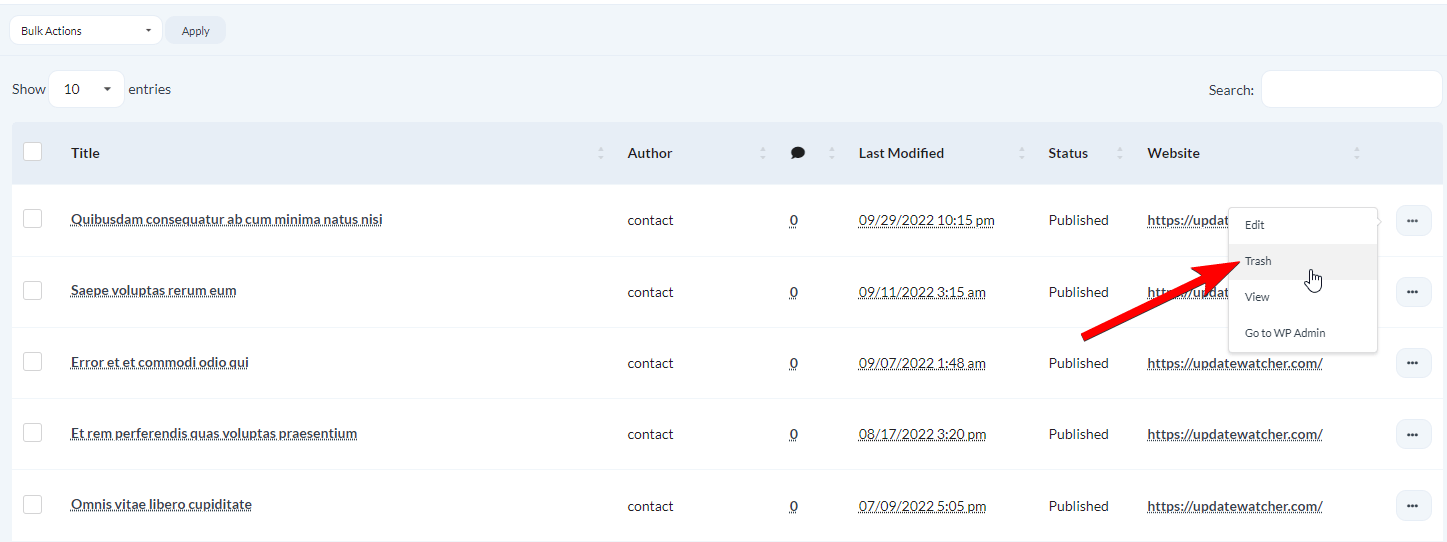Open the ellipsis menu for Et rem perferendis

(1413, 434)
